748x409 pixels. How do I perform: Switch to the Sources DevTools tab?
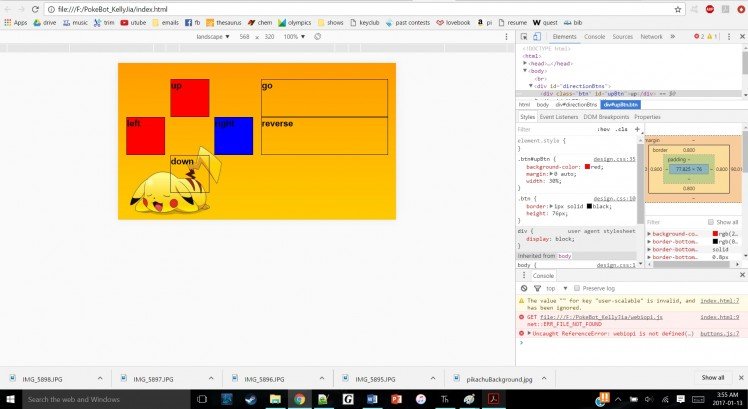click(623, 37)
